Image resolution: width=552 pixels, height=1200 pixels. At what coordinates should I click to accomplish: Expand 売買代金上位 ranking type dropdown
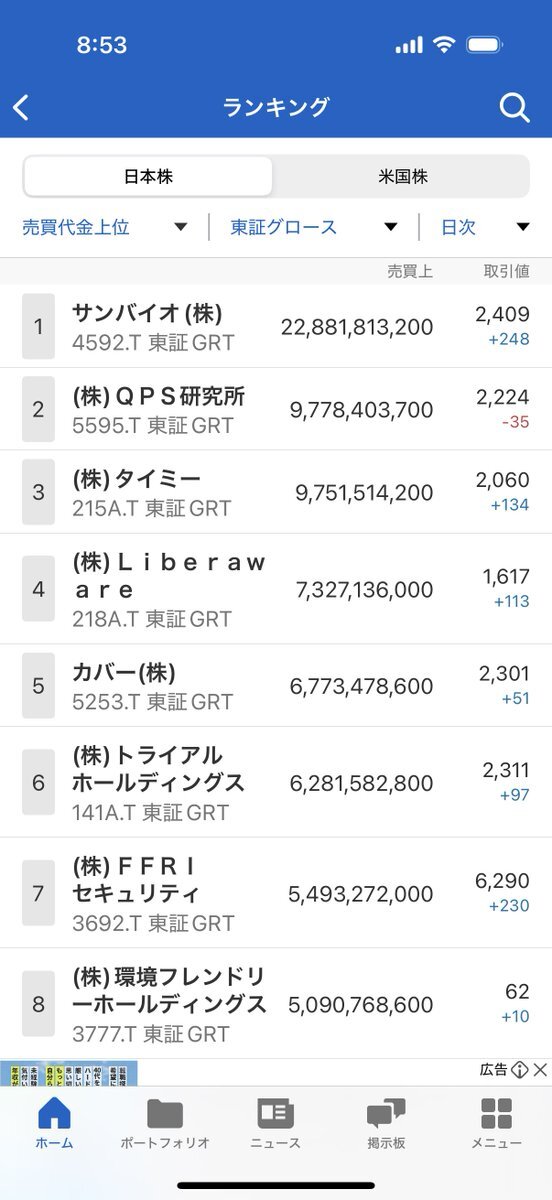(x=105, y=227)
